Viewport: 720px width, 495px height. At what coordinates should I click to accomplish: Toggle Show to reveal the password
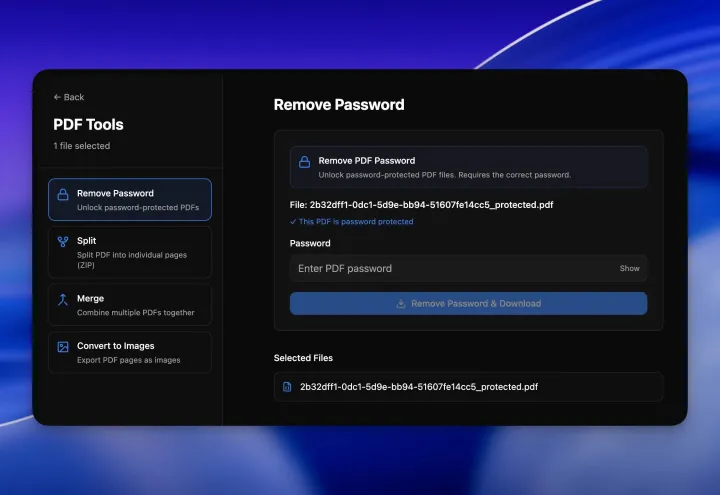[x=629, y=268]
